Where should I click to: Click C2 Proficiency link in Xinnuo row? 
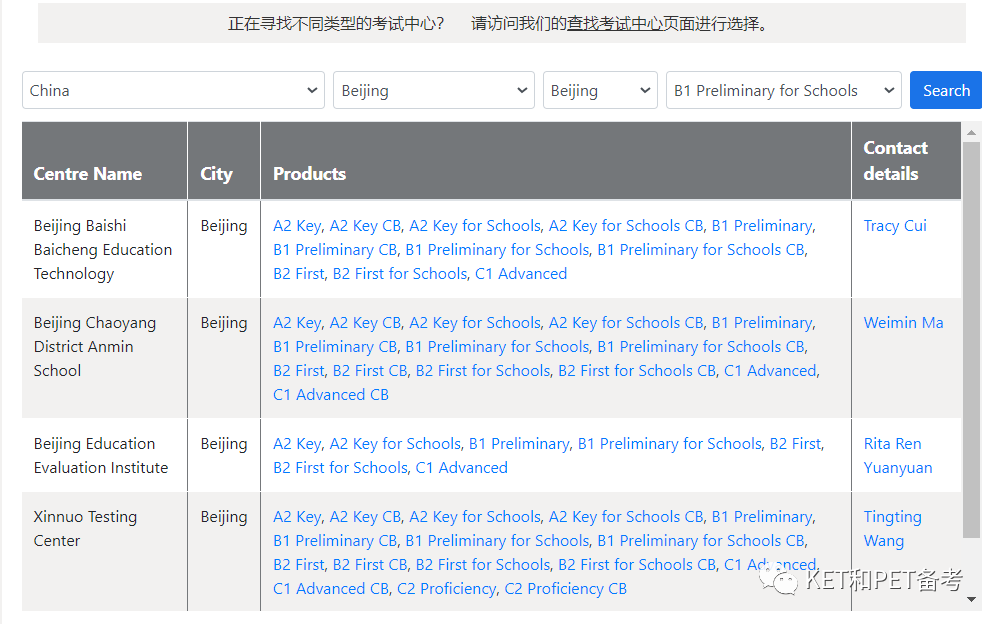click(447, 589)
